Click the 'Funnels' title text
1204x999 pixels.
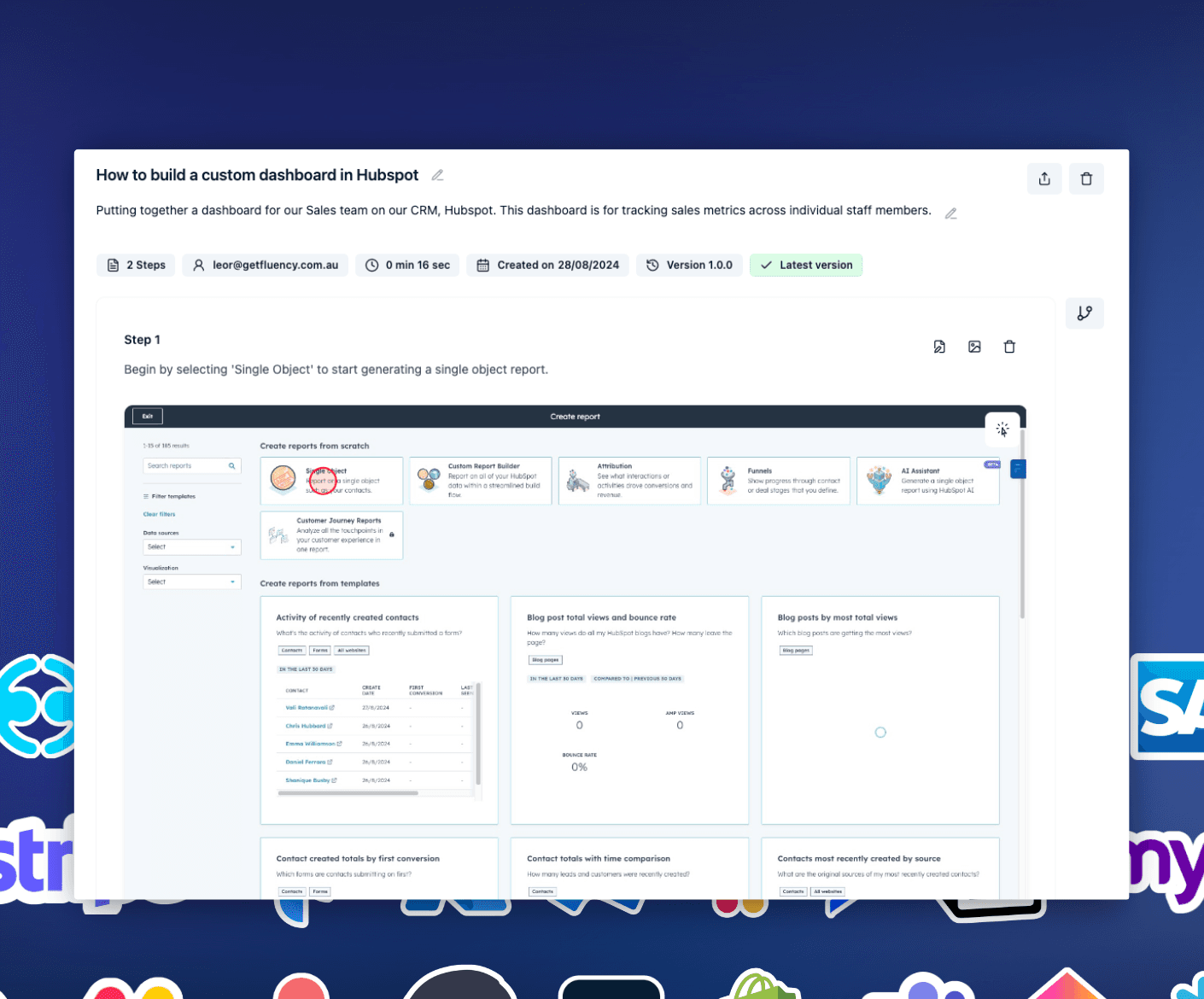click(x=759, y=470)
